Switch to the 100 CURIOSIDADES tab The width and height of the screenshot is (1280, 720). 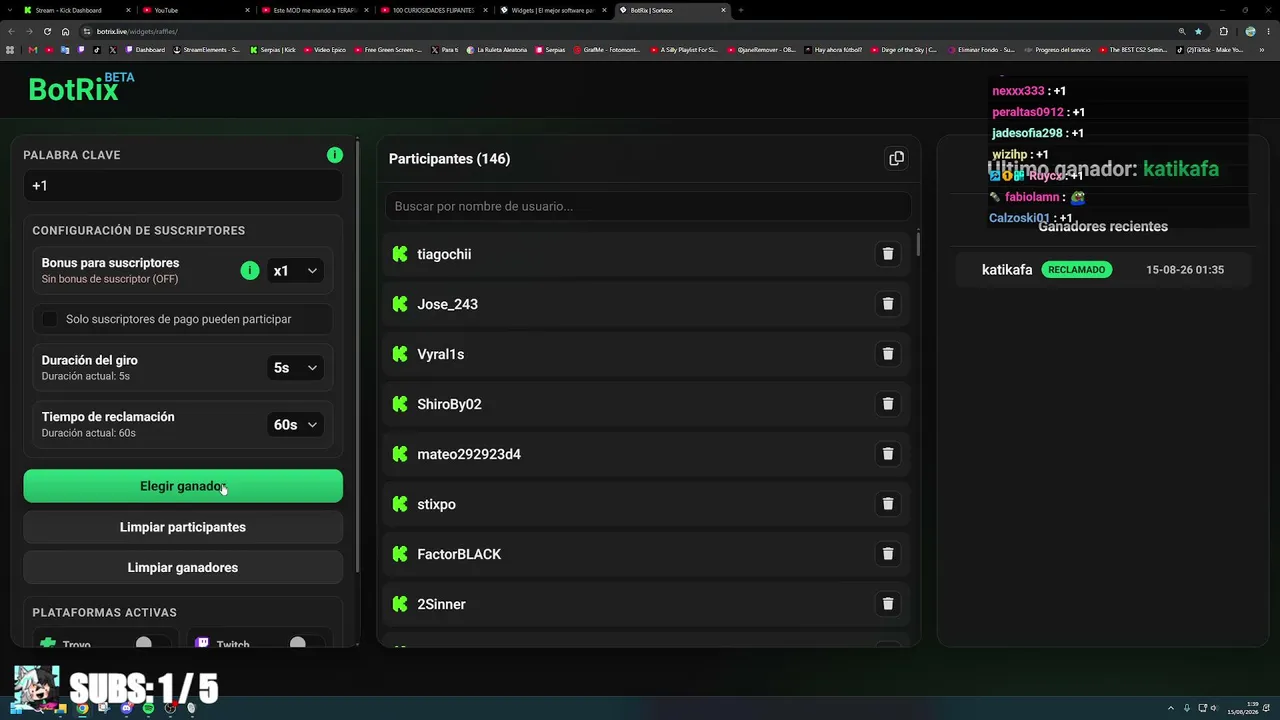pyautogui.click(x=433, y=10)
